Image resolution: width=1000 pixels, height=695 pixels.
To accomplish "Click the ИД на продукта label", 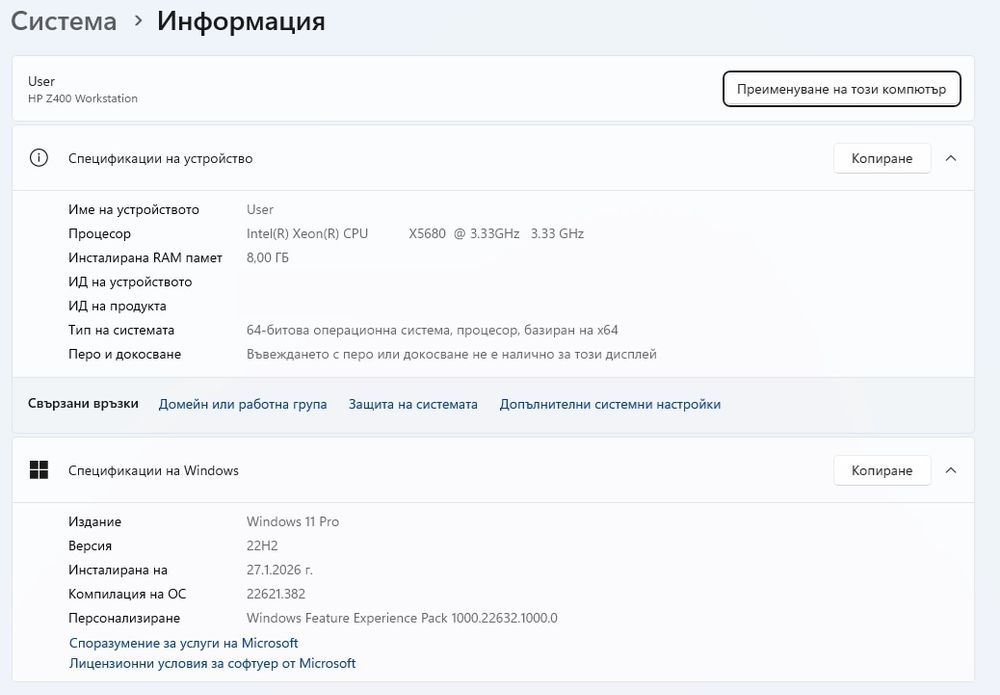I will tap(117, 306).
